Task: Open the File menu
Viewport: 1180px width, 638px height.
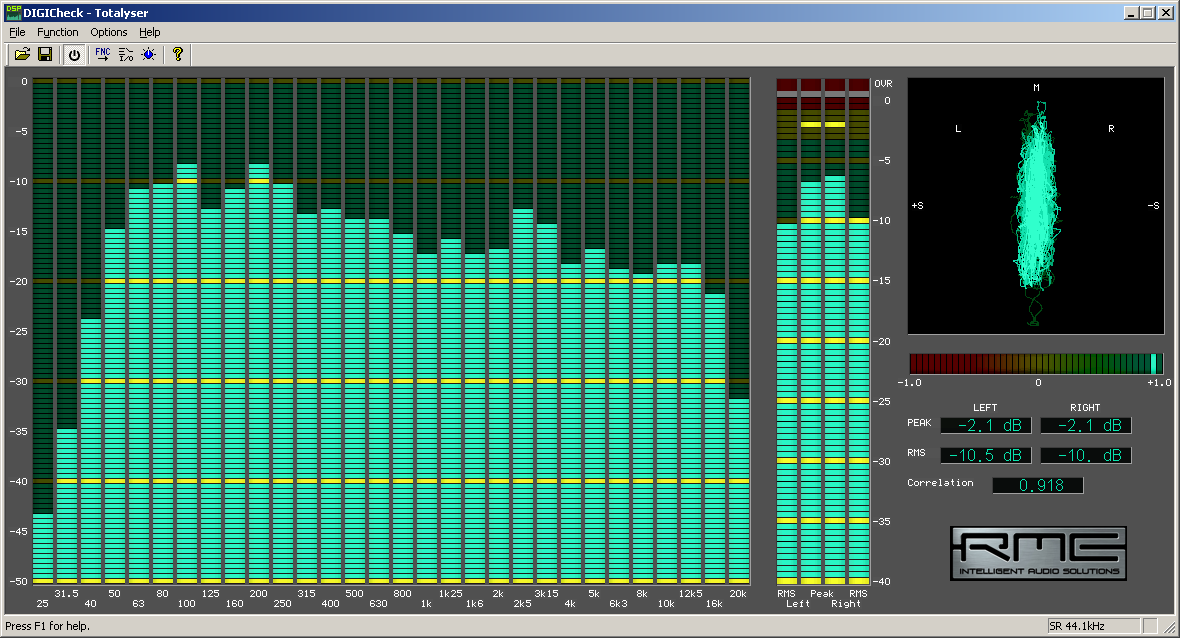Action: click(x=17, y=32)
